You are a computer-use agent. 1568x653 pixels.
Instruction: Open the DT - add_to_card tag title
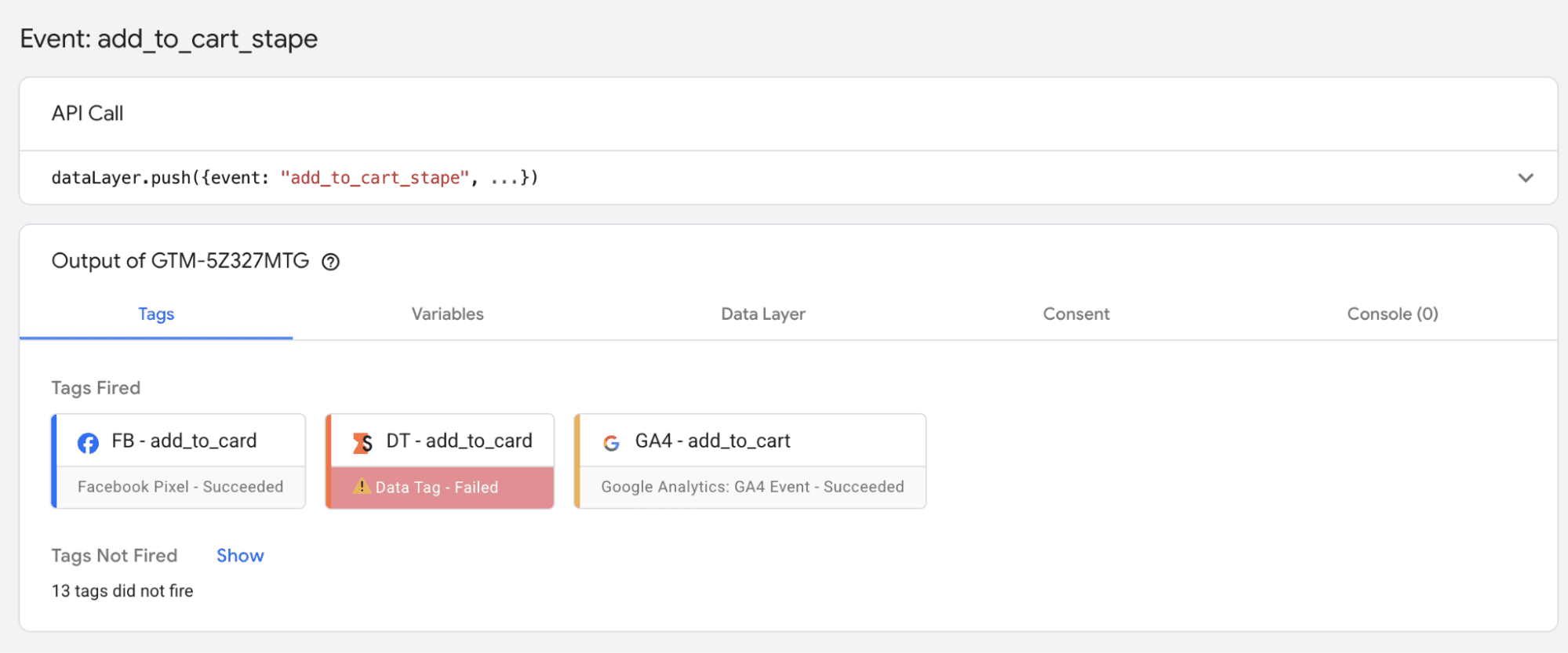point(459,441)
